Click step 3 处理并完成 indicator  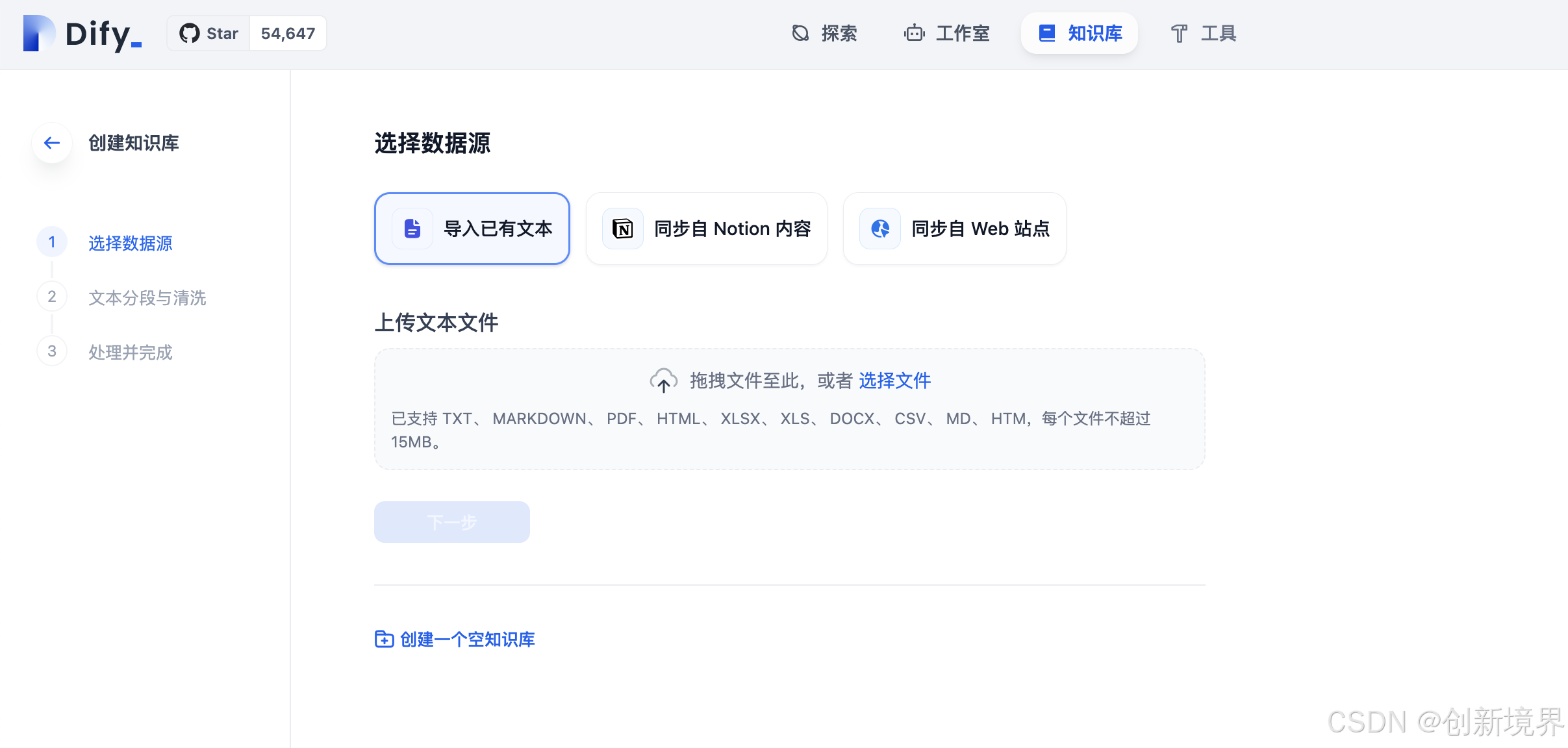click(51, 351)
